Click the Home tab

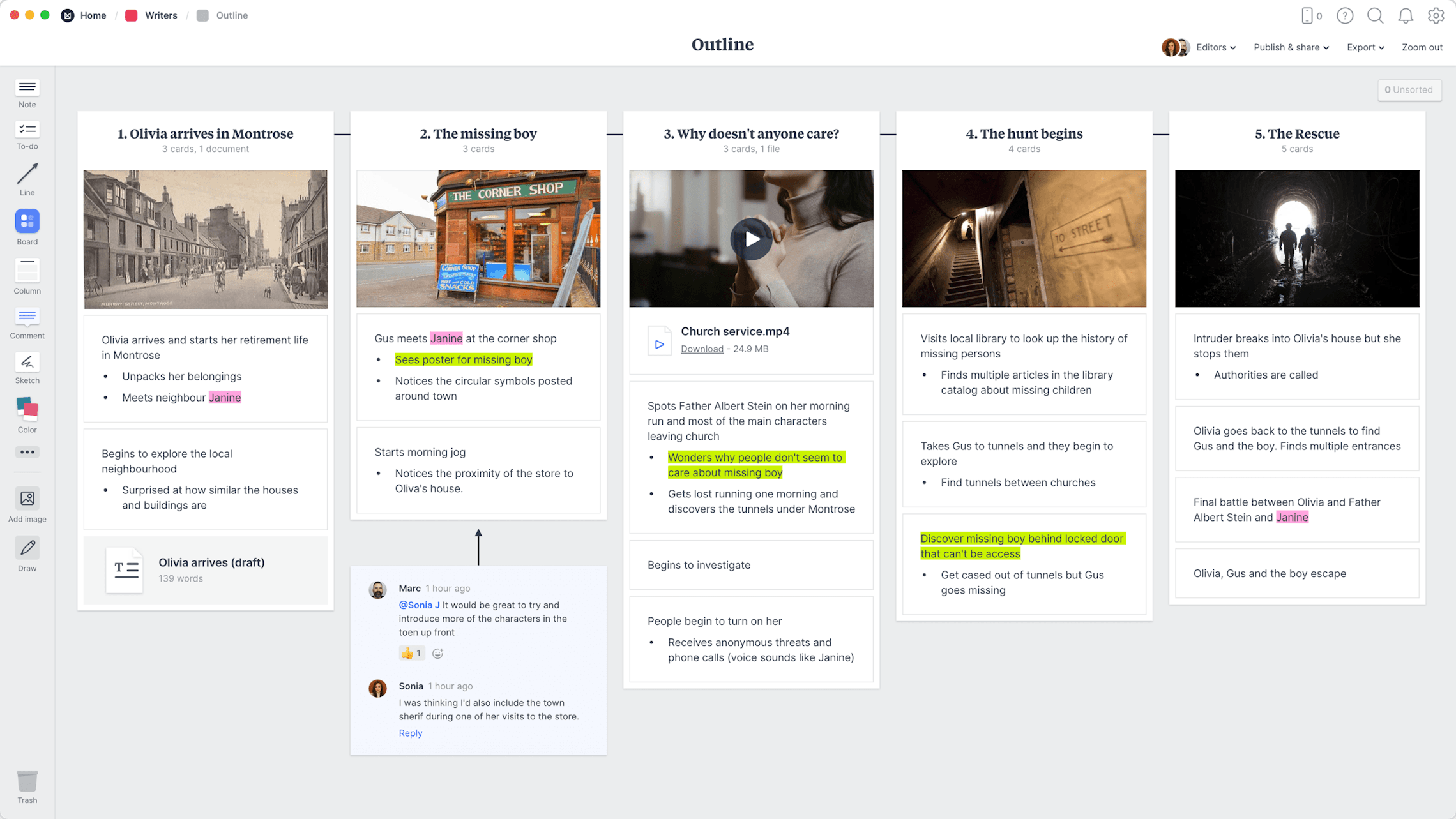coord(94,15)
